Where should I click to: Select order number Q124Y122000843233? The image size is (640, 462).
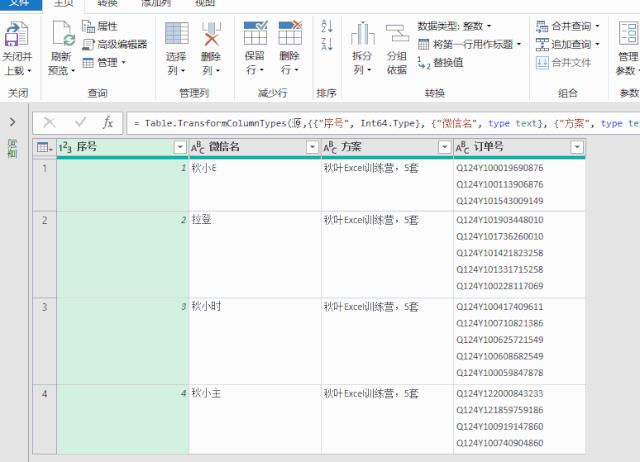click(x=500, y=393)
